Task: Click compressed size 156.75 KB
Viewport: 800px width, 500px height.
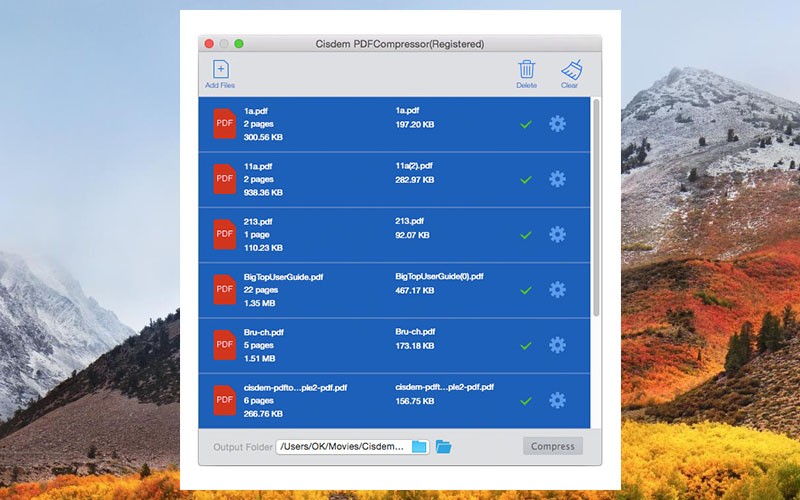Action: point(415,402)
